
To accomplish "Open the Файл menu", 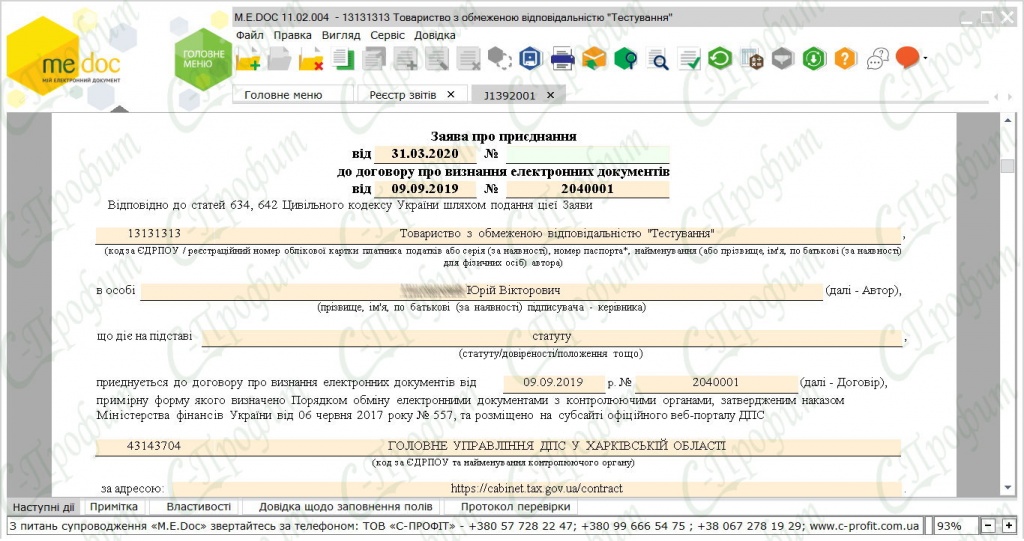I will pos(249,35).
